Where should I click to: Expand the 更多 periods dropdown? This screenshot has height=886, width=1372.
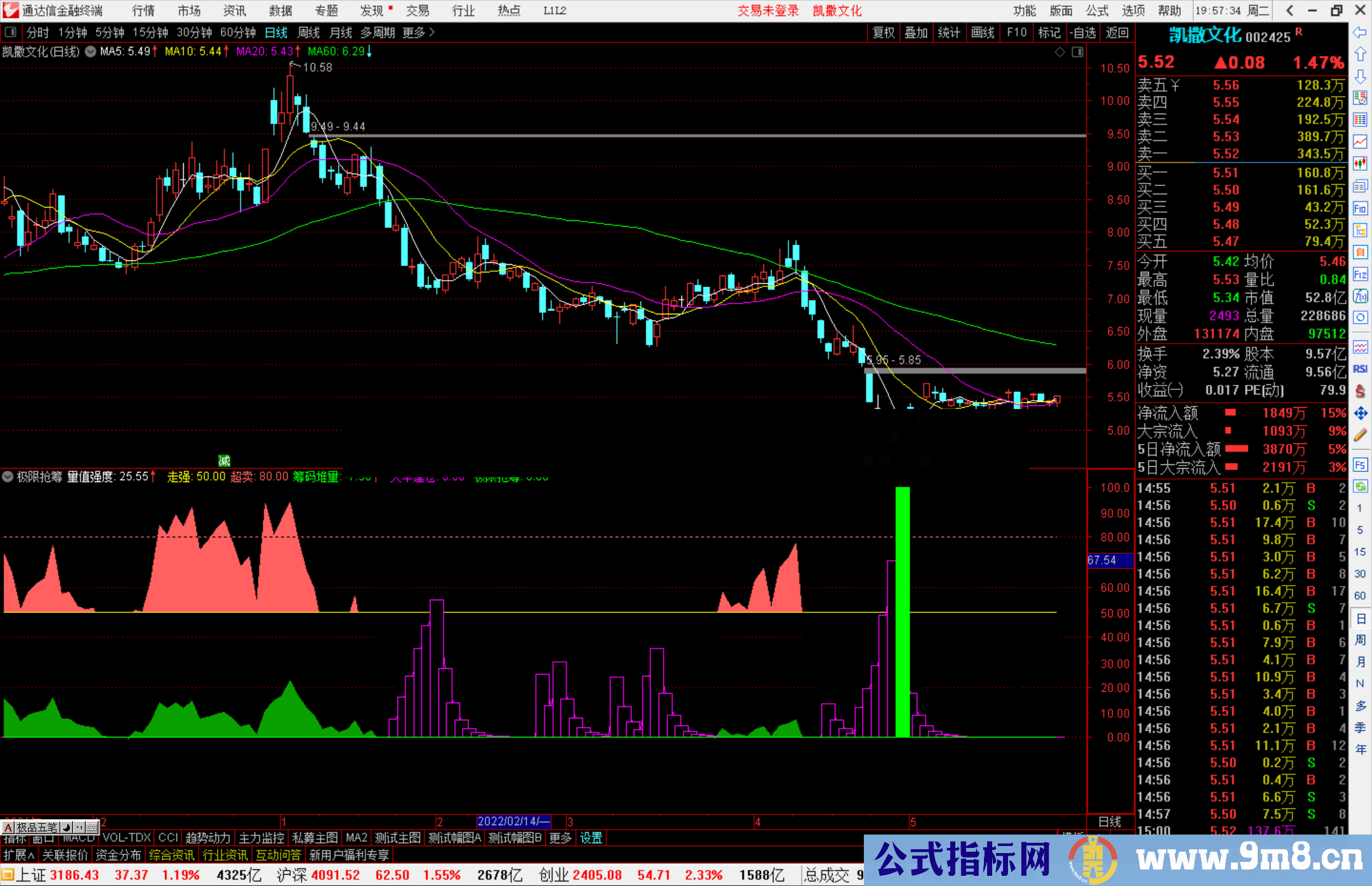pyautogui.click(x=419, y=32)
